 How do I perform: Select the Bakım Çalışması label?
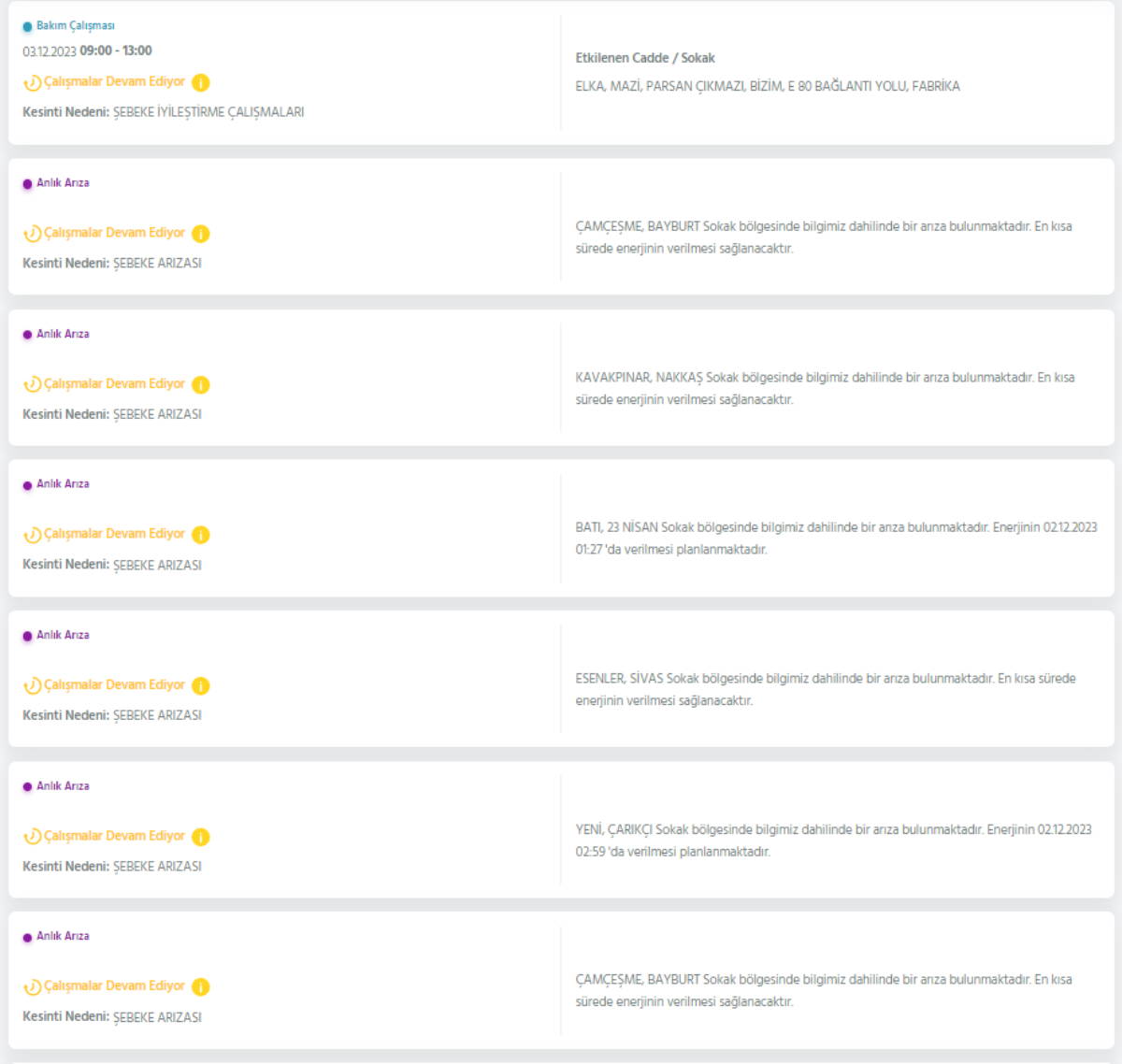click(75, 26)
